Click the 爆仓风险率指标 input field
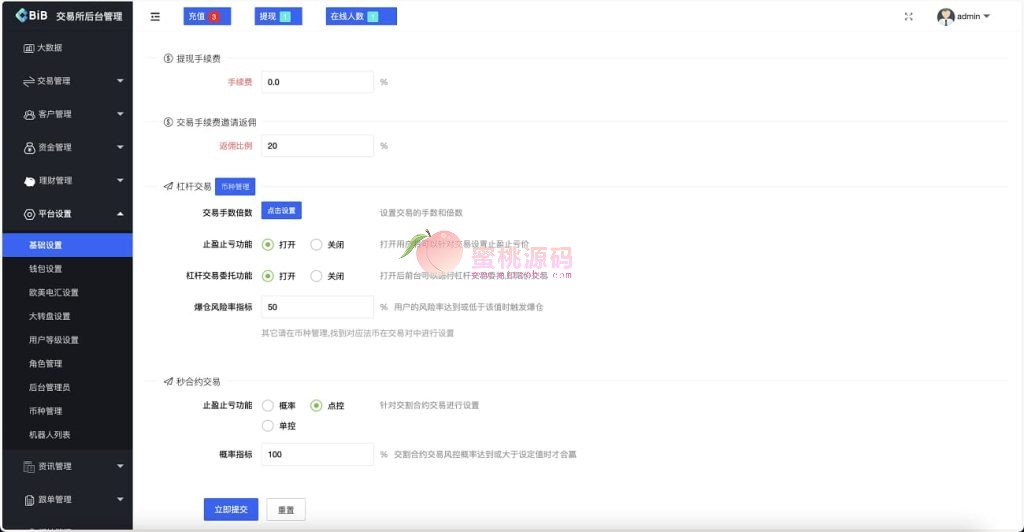This screenshot has height=532, width=1024. (317, 307)
